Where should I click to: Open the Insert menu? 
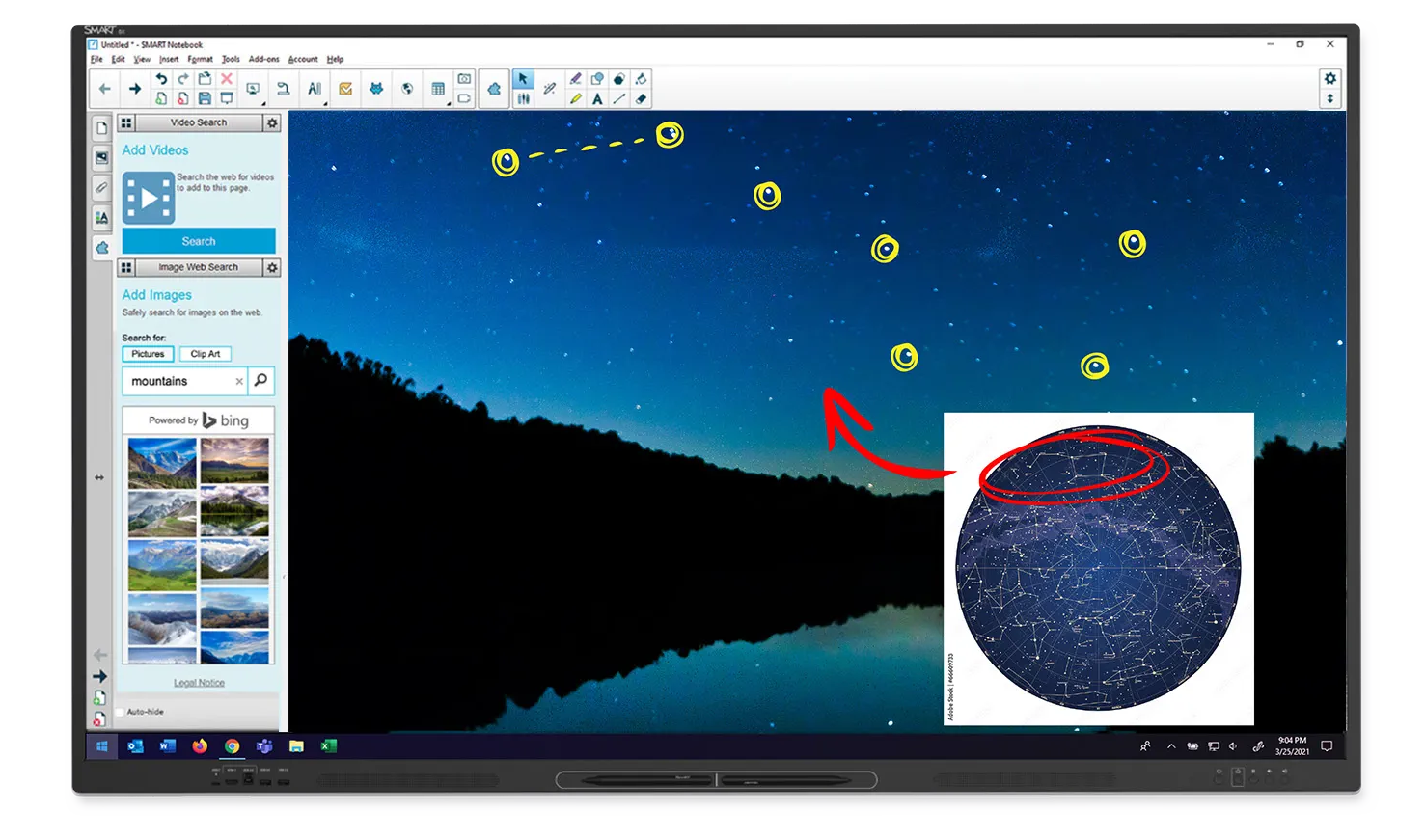(169, 59)
